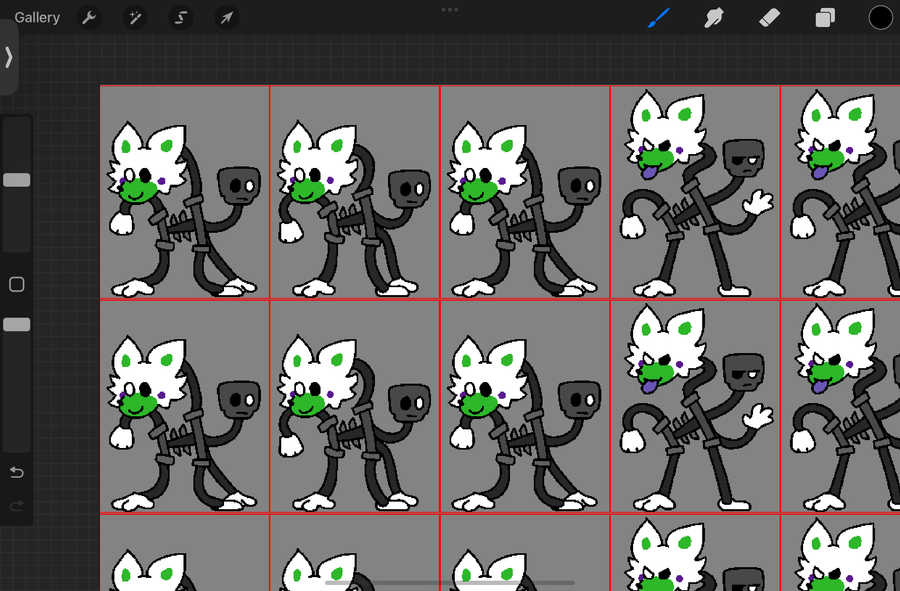Click the second sprite frame in top row

[x=355, y=192]
